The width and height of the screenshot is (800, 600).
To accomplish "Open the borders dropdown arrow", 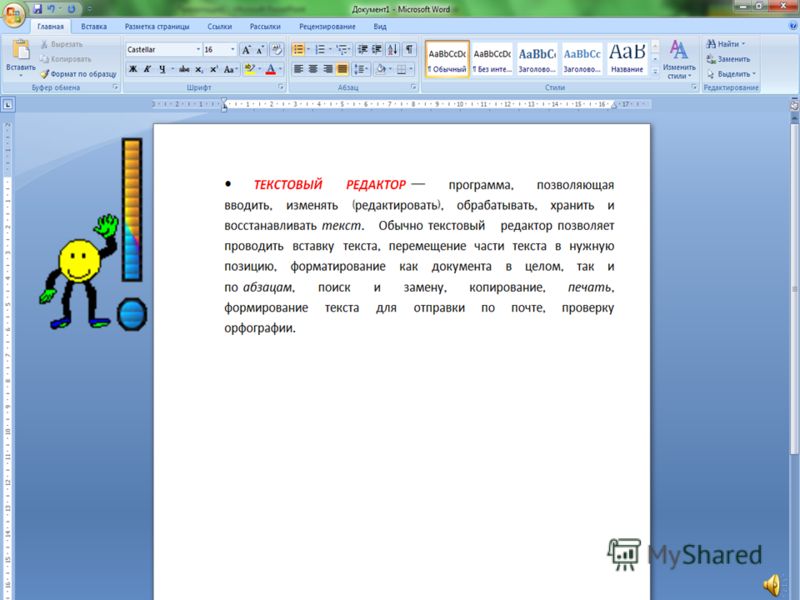I will pyautogui.click(x=411, y=69).
